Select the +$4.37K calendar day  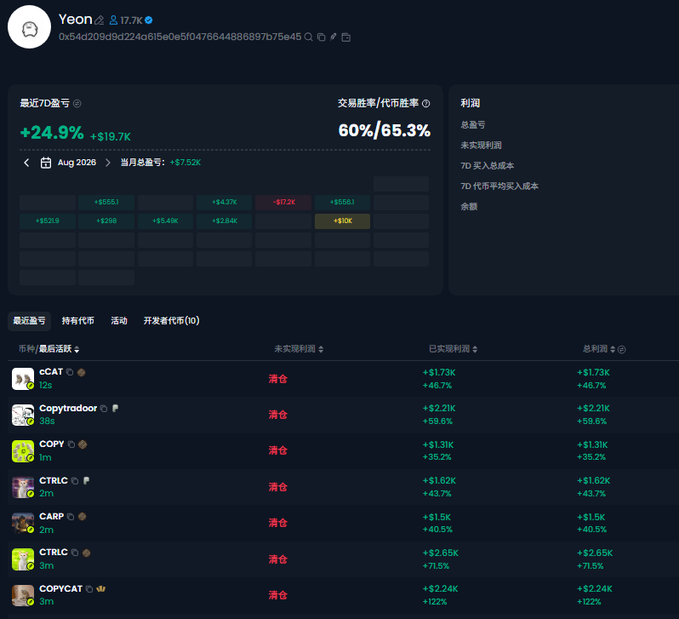click(x=224, y=202)
